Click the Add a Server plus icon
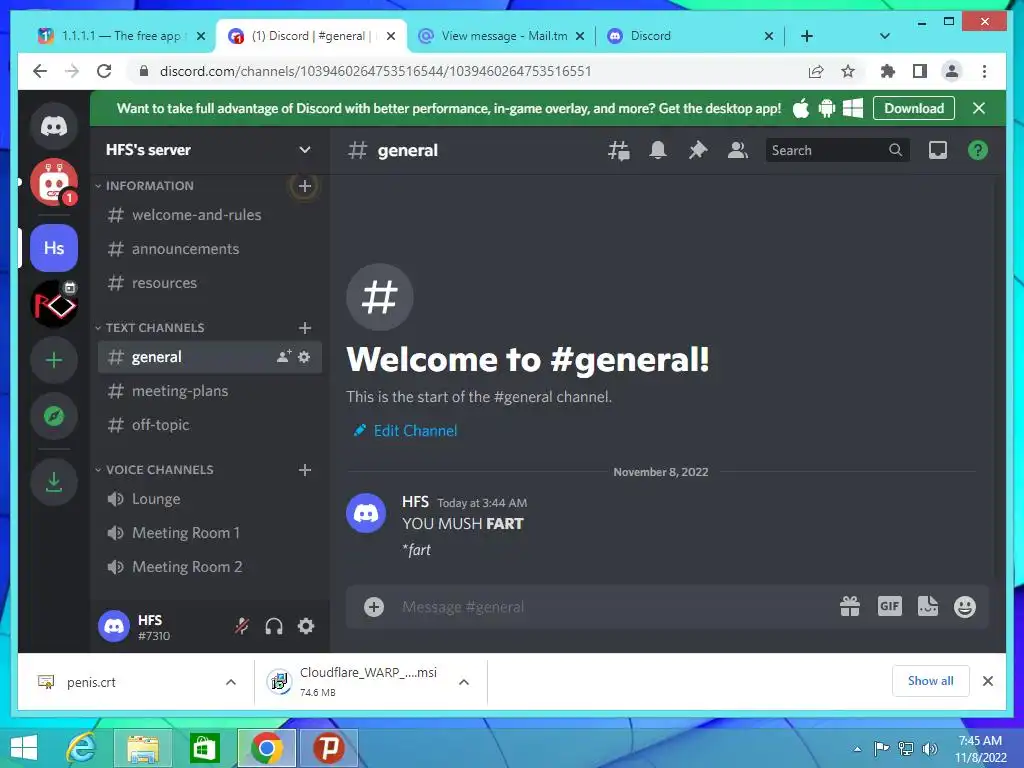Screen dimensions: 1024x768 tap(54, 360)
